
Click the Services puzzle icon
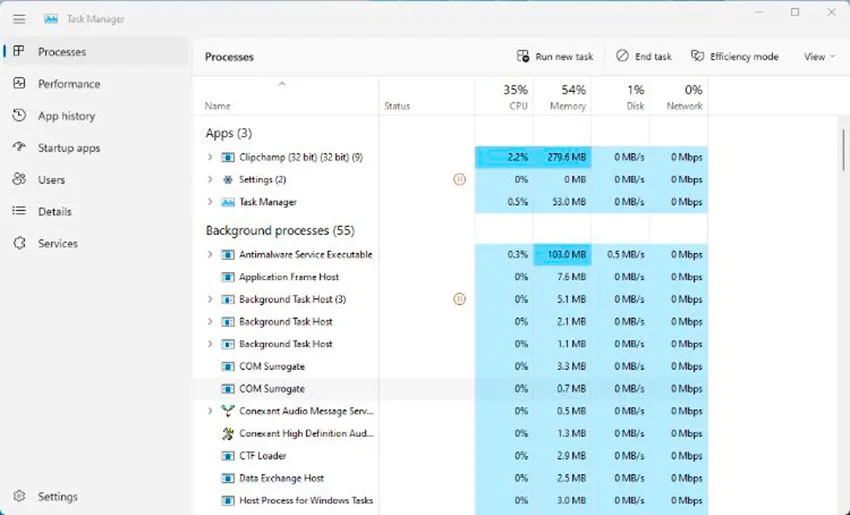click(x=19, y=243)
